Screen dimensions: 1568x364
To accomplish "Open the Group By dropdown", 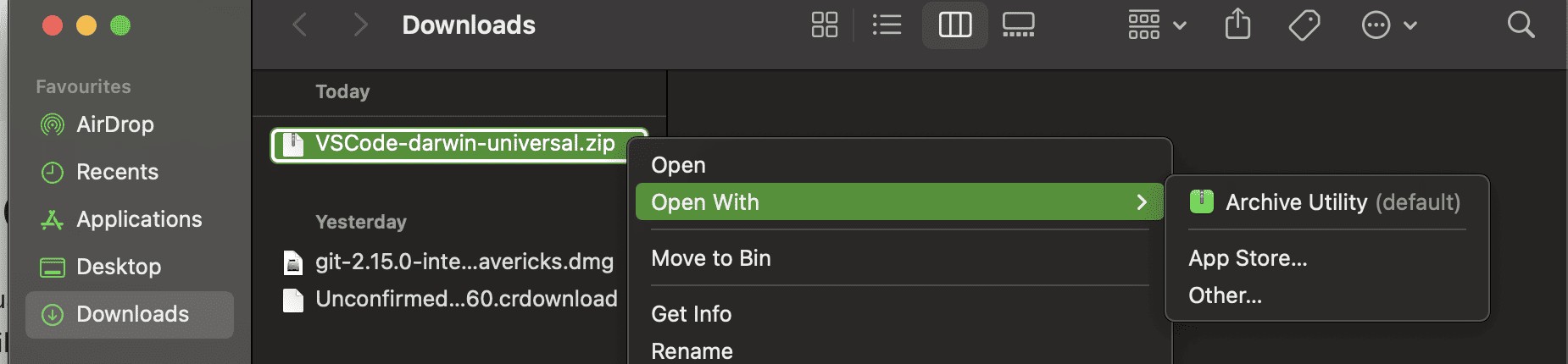I will point(1156,25).
